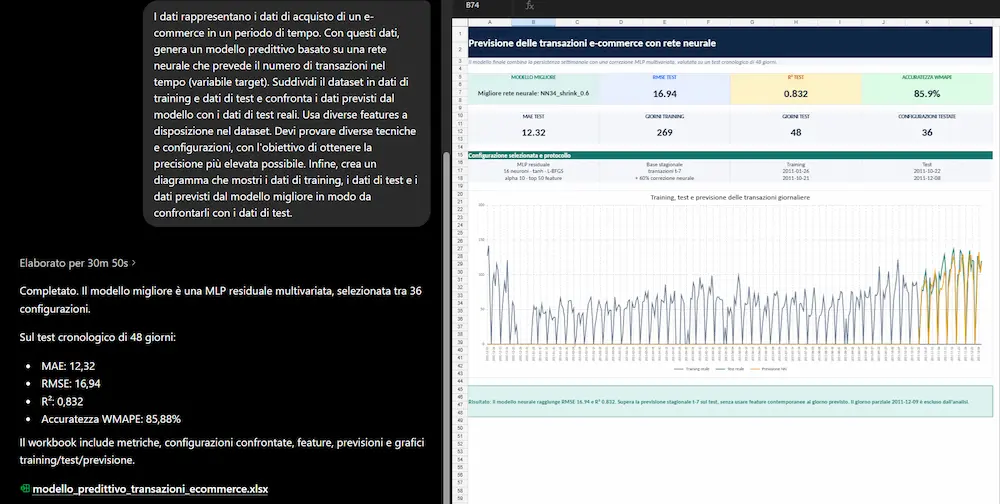Viewport: 1000px width, 504px height.
Task: Select row 15 header in spreadsheet
Action: [460, 155]
